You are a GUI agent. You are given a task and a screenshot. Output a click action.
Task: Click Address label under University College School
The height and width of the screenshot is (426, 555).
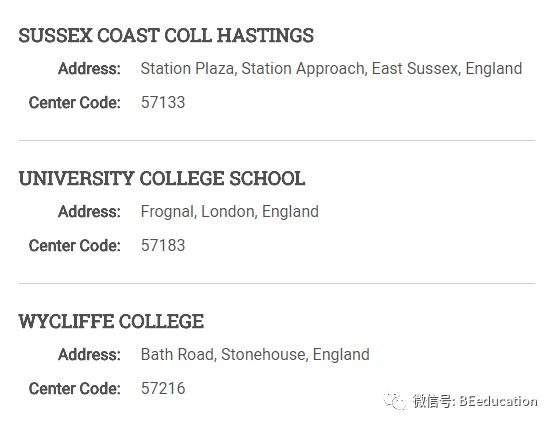(x=90, y=212)
